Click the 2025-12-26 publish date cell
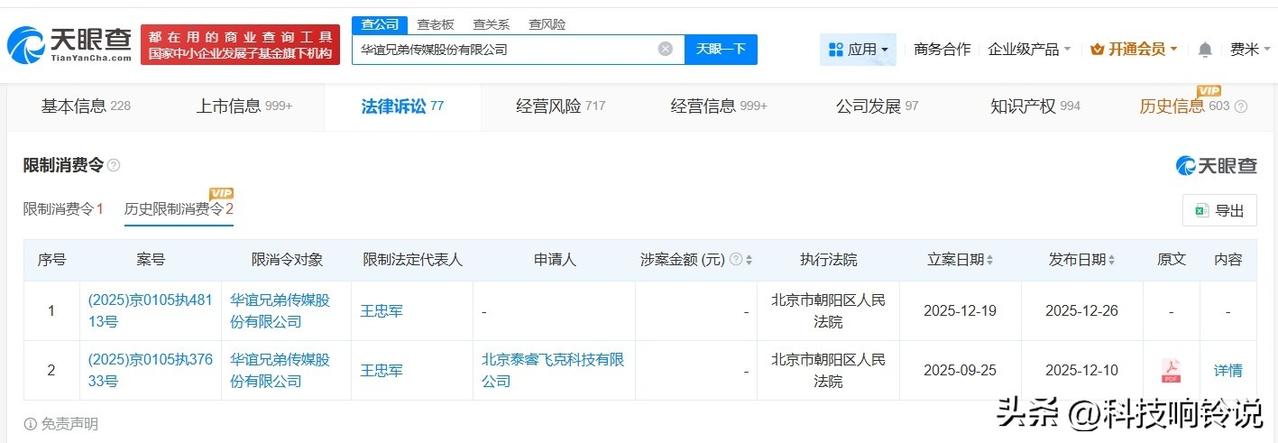Image resolution: width=1278 pixels, height=443 pixels. 1081,311
